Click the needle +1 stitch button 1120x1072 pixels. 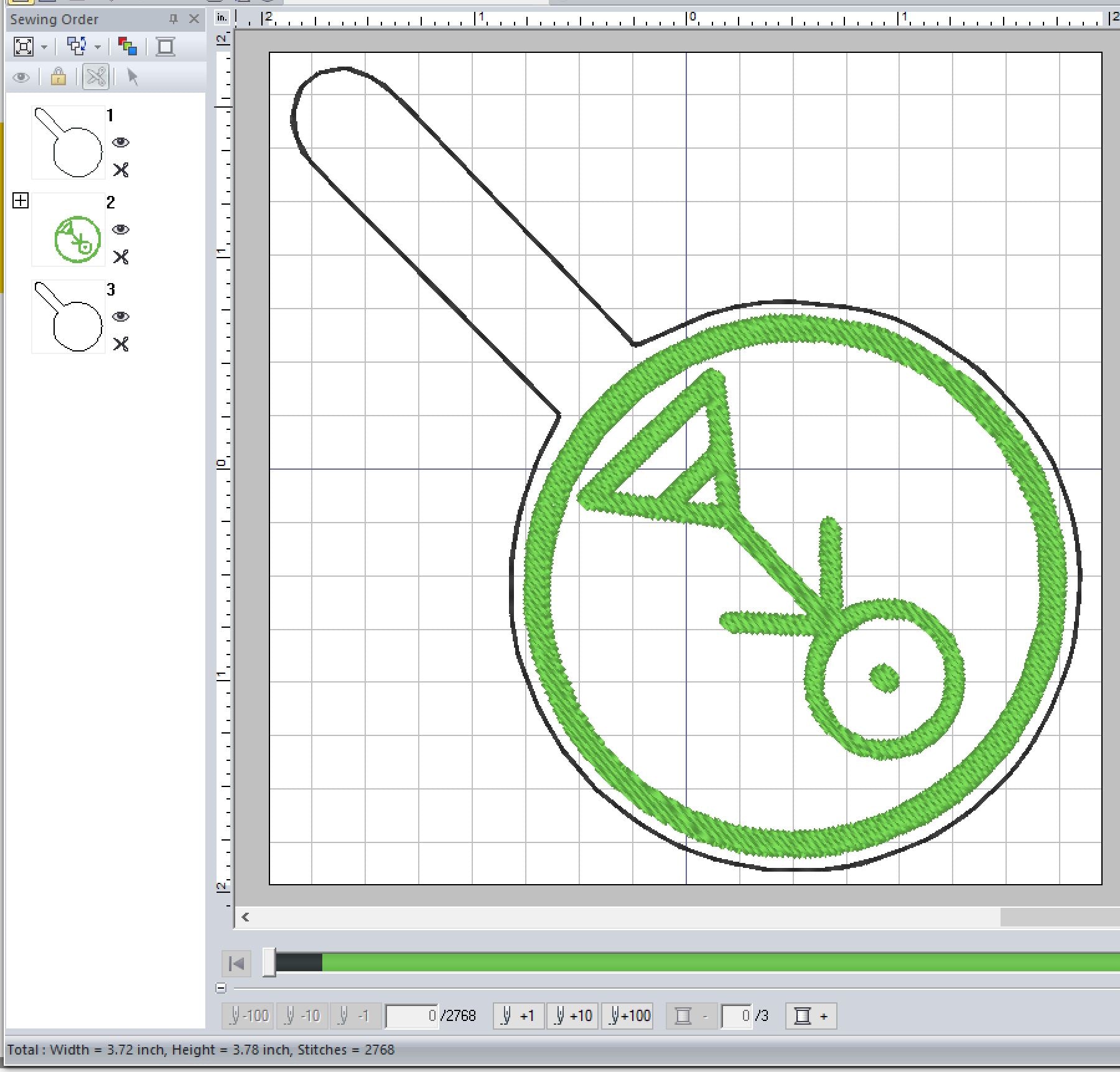pos(518,1016)
